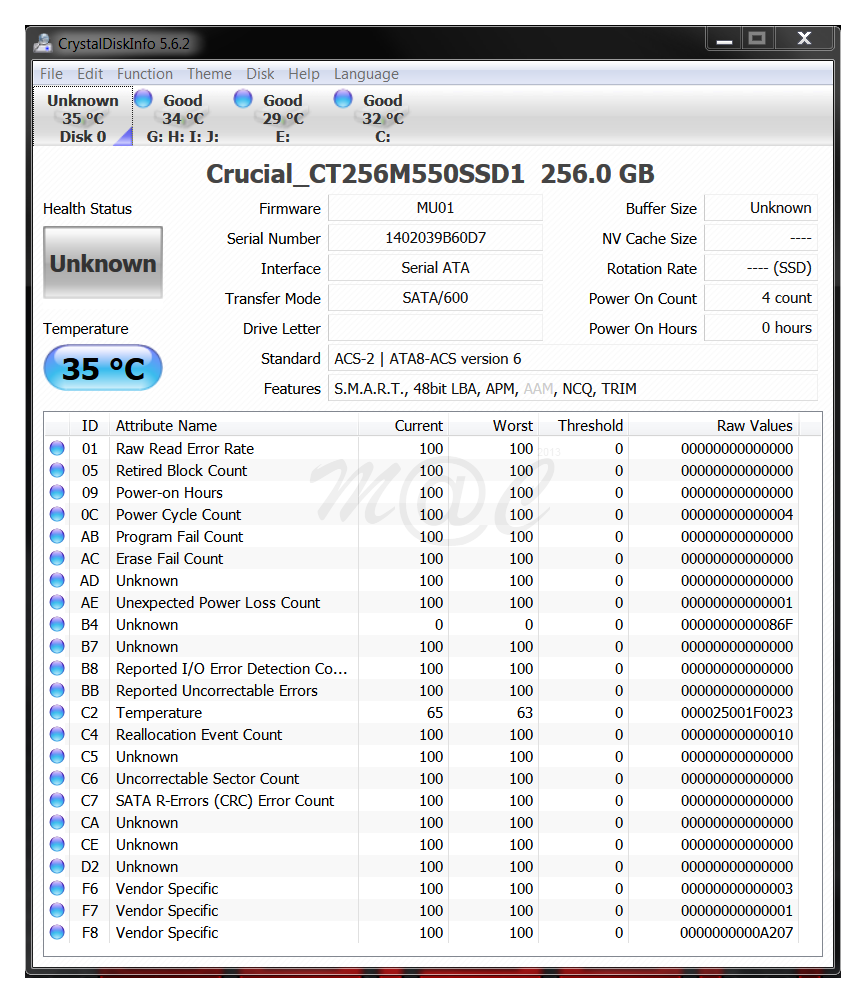866x1003 pixels.
Task: Click raw value 000025001F0023 in Temperature row
Action: click(x=737, y=713)
